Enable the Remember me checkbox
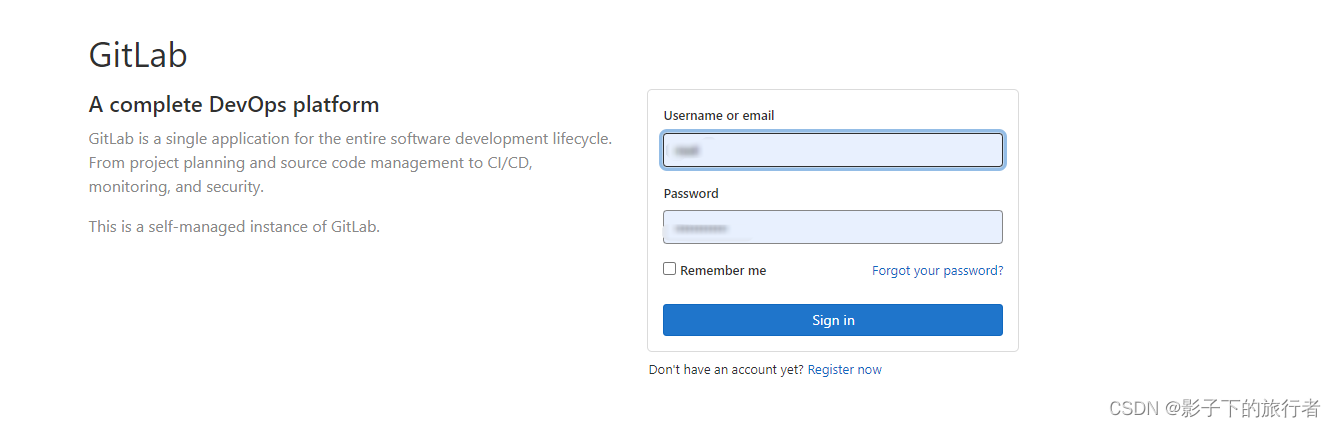Image resolution: width=1336 pixels, height=427 pixels. [670, 269]
